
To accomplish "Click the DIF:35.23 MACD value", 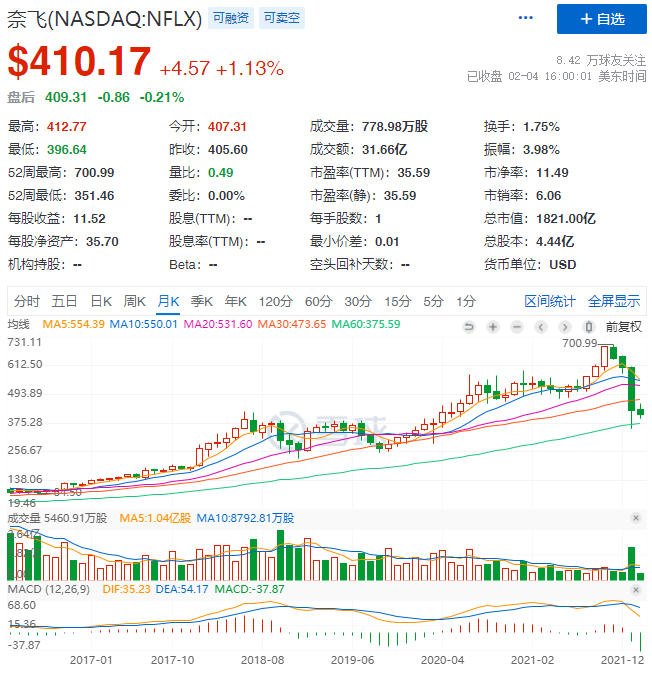I will click(x=127, y=589).
